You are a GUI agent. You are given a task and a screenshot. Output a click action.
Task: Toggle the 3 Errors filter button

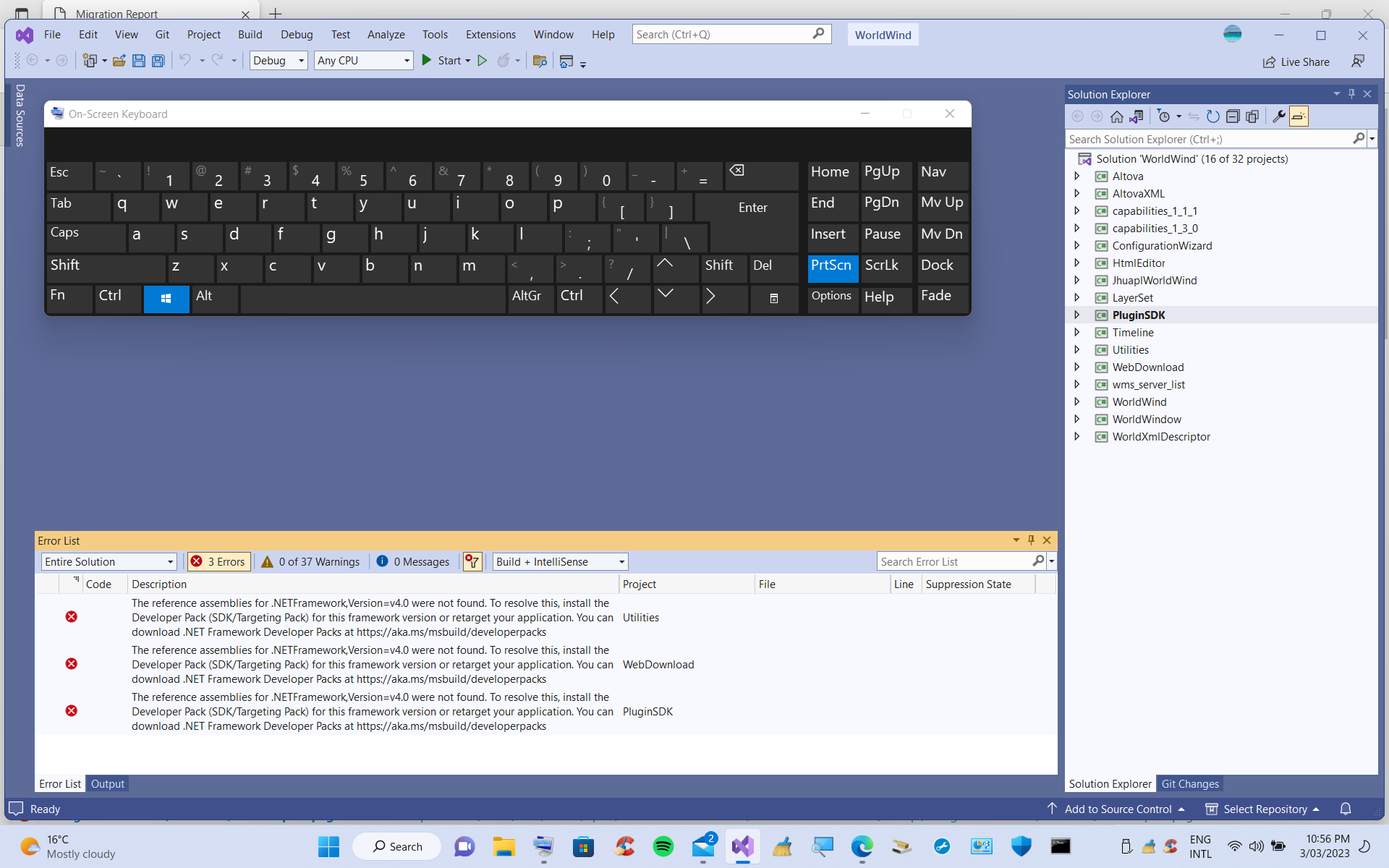pyautogui.click(x=218, y=561)
